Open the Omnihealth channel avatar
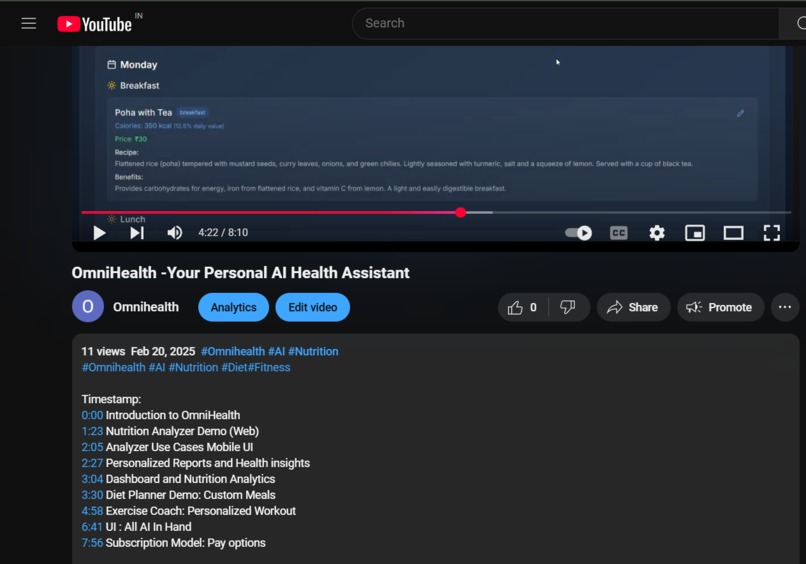This screenshot has height=564, width=806. coord(88,306)
